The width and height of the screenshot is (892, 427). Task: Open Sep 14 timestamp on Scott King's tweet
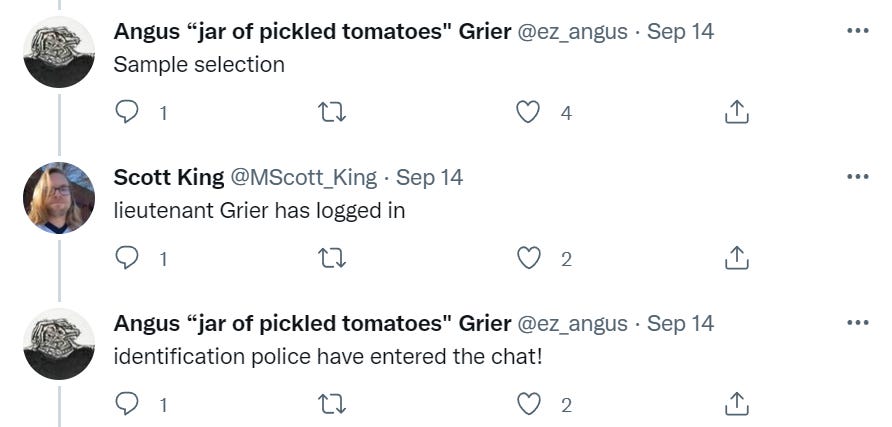point(430,178)
